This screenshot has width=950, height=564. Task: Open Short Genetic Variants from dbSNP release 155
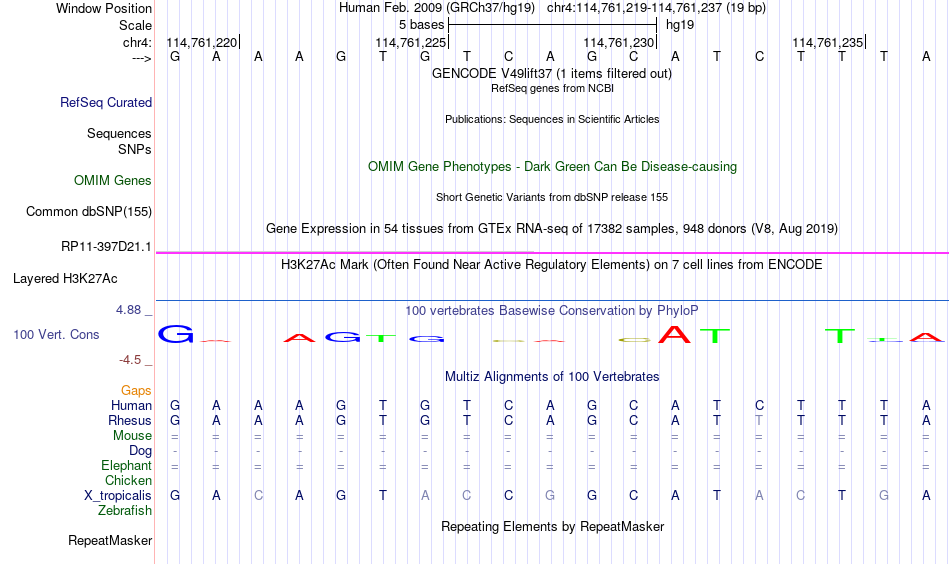tap(552, 197)
